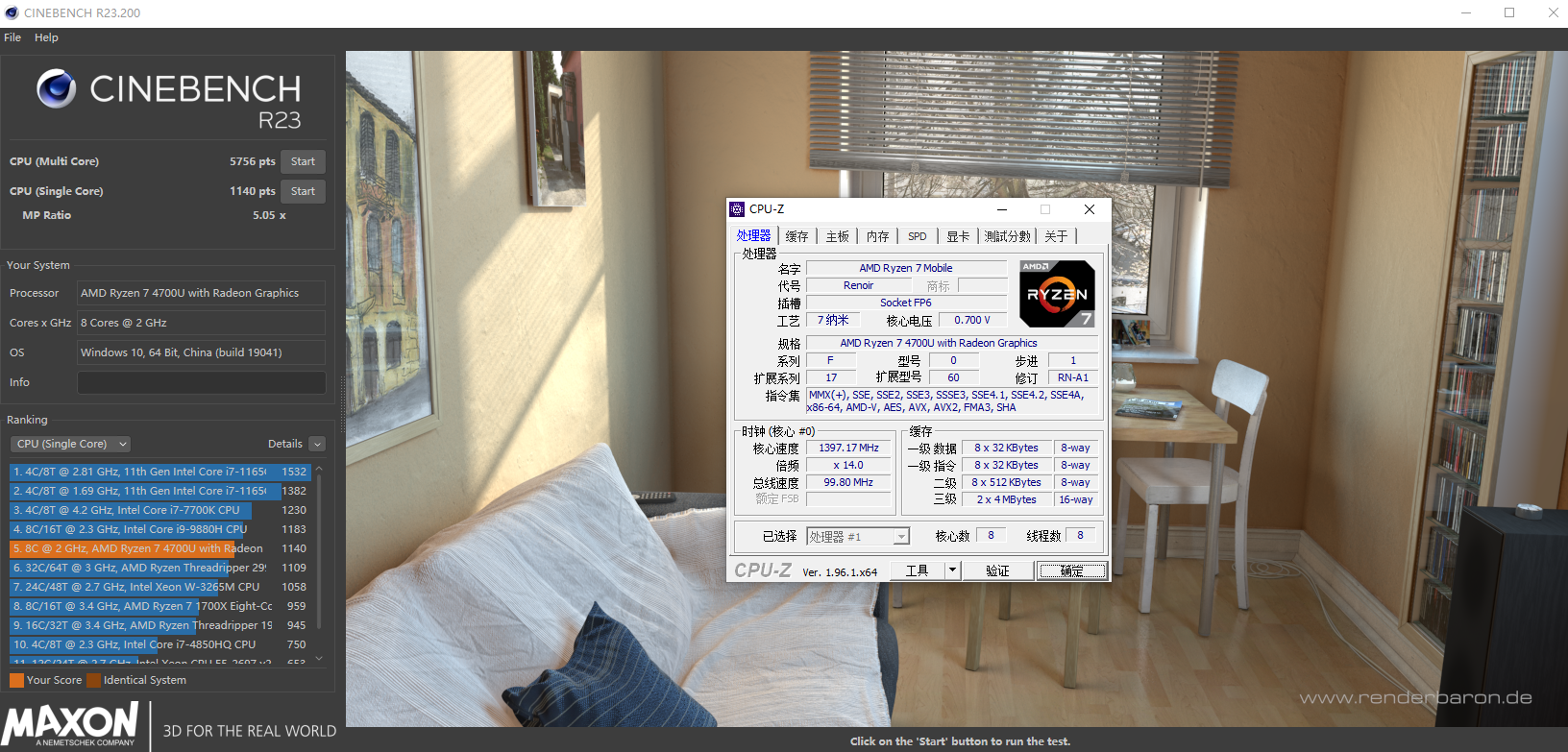Click the x 14.0 multiplier value
1568x752 pixels.
[x=848, y=465]
